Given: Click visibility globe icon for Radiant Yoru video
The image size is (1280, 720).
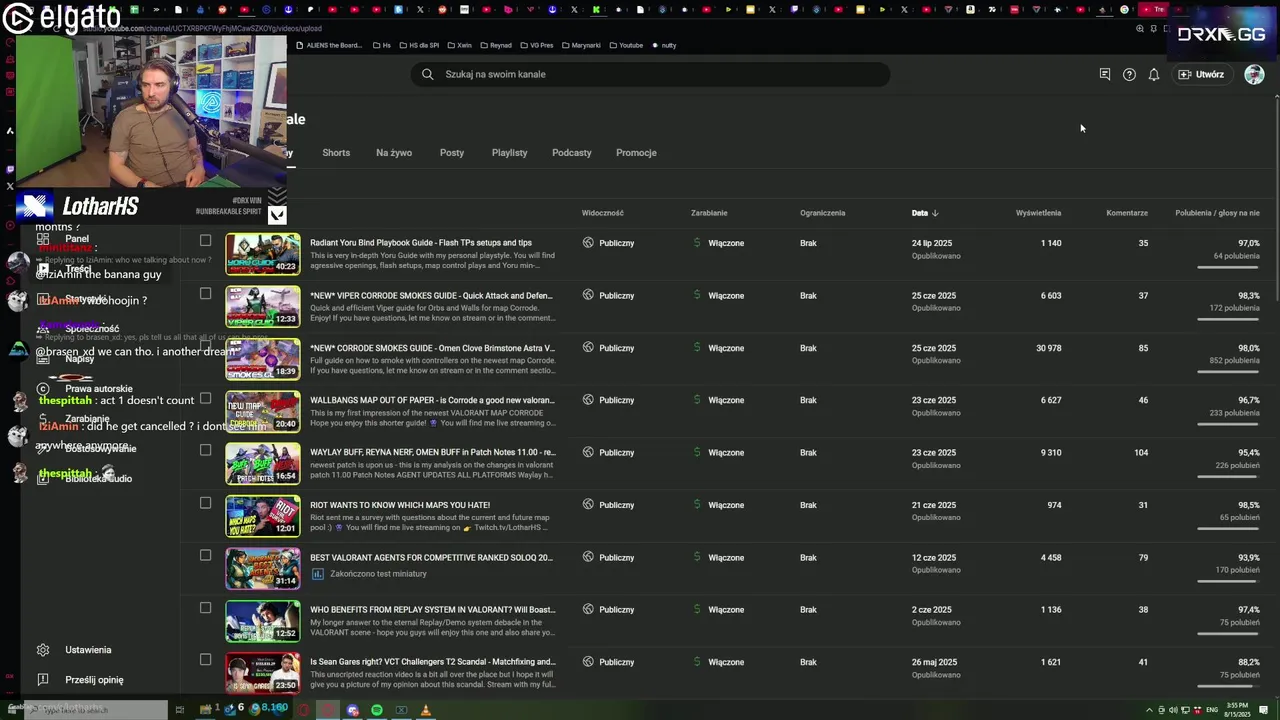Looking at the screenshot, I should [x=588, y=243].
